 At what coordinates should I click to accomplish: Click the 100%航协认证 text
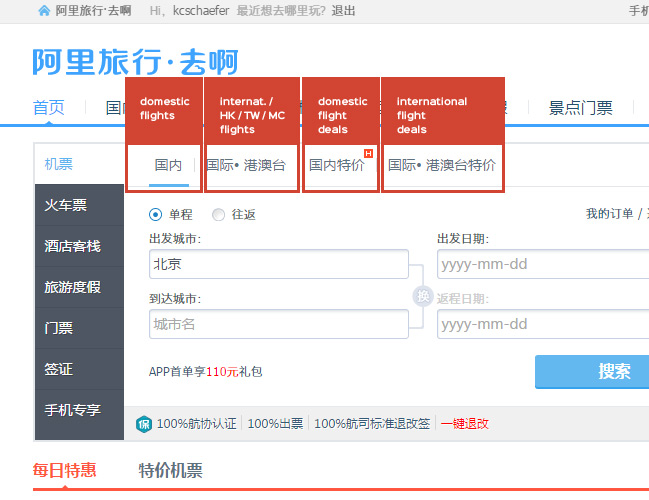197,424
